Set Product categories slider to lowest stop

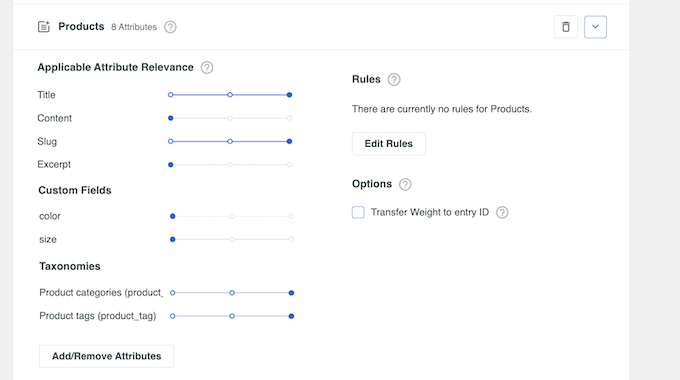click(173, 293)
